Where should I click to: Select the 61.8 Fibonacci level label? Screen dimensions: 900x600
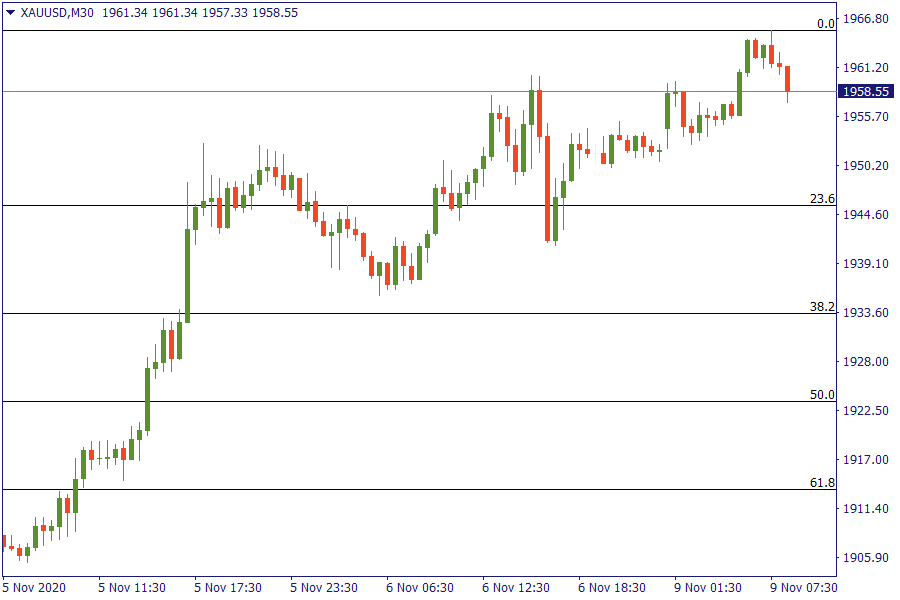pyautogui.click(x=822, y=483)
